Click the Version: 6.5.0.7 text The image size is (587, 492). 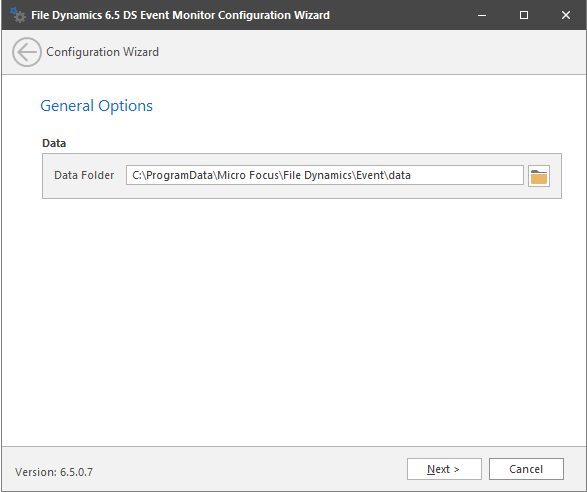pyautogui.click(x=54, y=472)
